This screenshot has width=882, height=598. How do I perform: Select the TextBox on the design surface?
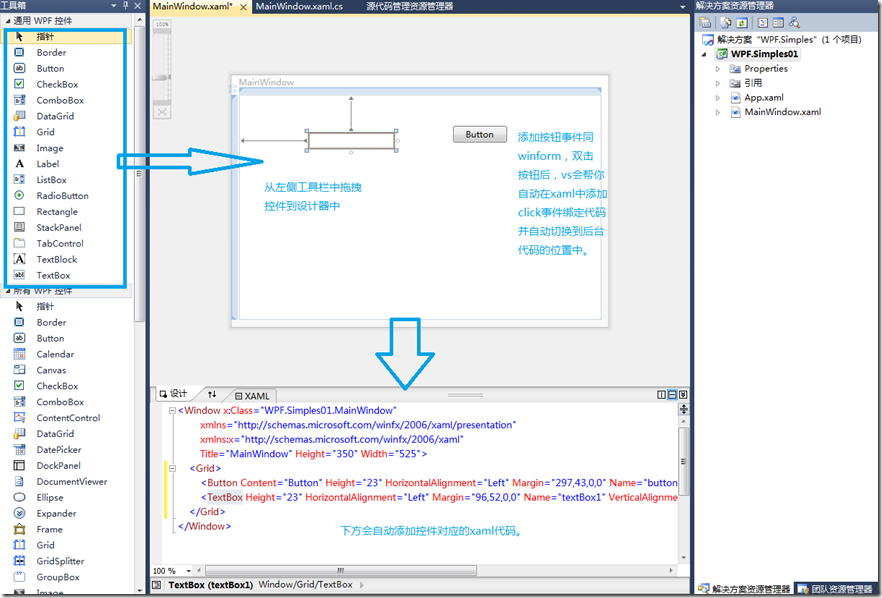point(352,141)
